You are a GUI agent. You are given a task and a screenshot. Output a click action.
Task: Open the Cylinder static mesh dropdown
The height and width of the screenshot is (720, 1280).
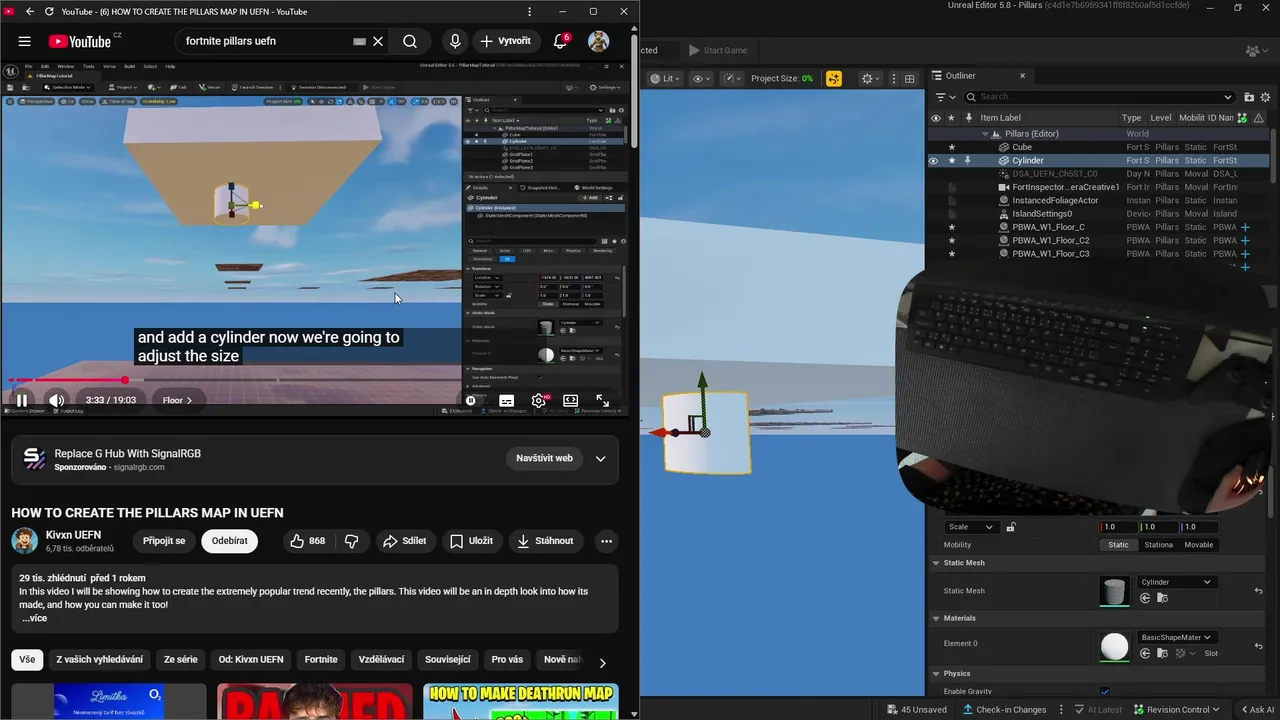tap(1176, 582)
